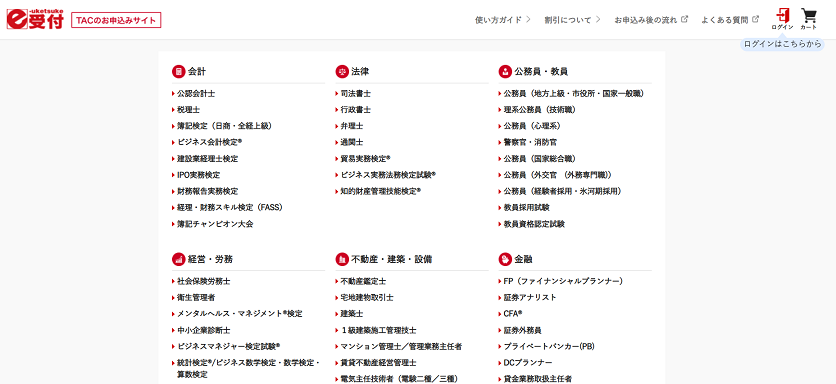Click the 公務員・教員 category icon

tap(505, 71)
